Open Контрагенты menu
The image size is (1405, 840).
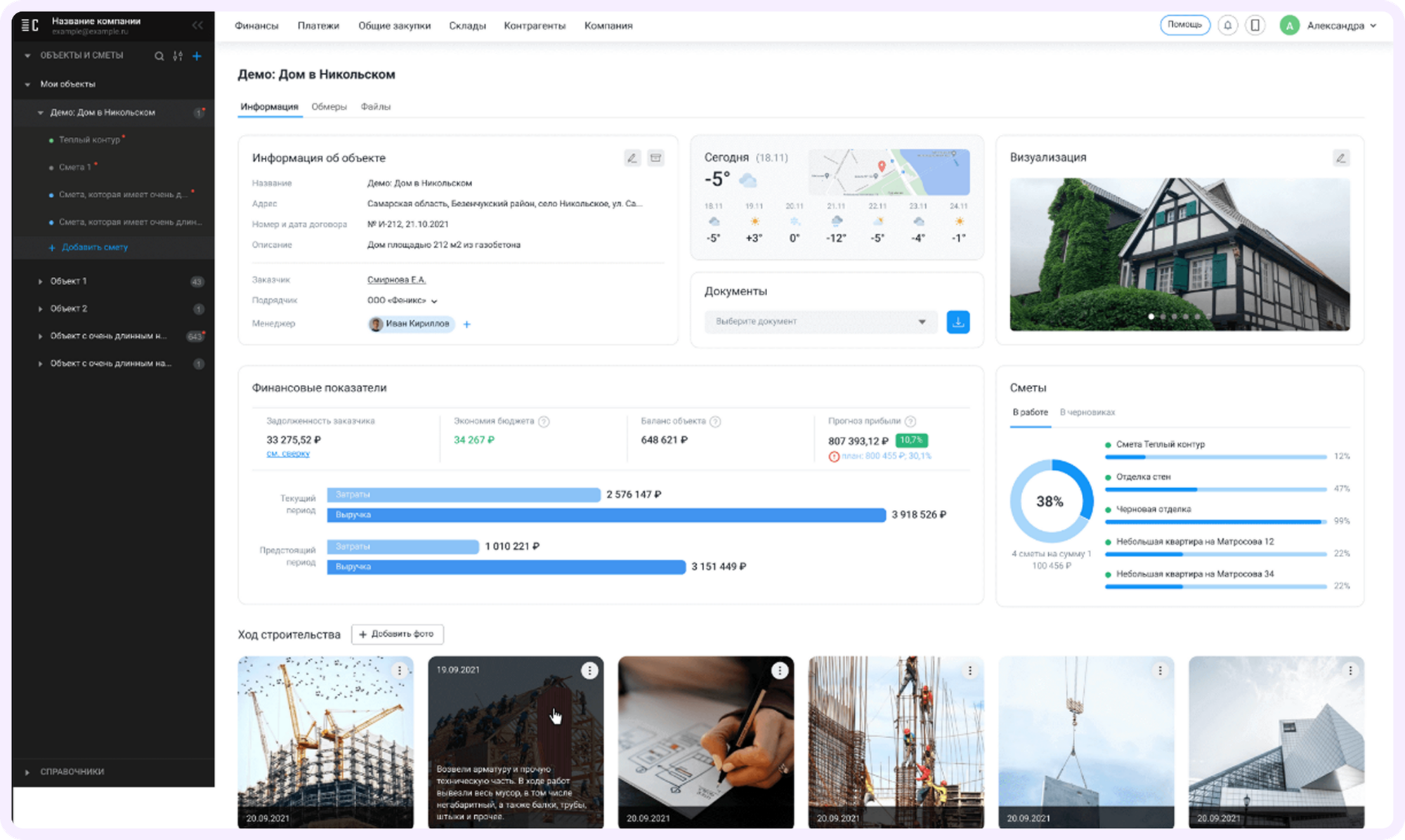coord(535,25)
